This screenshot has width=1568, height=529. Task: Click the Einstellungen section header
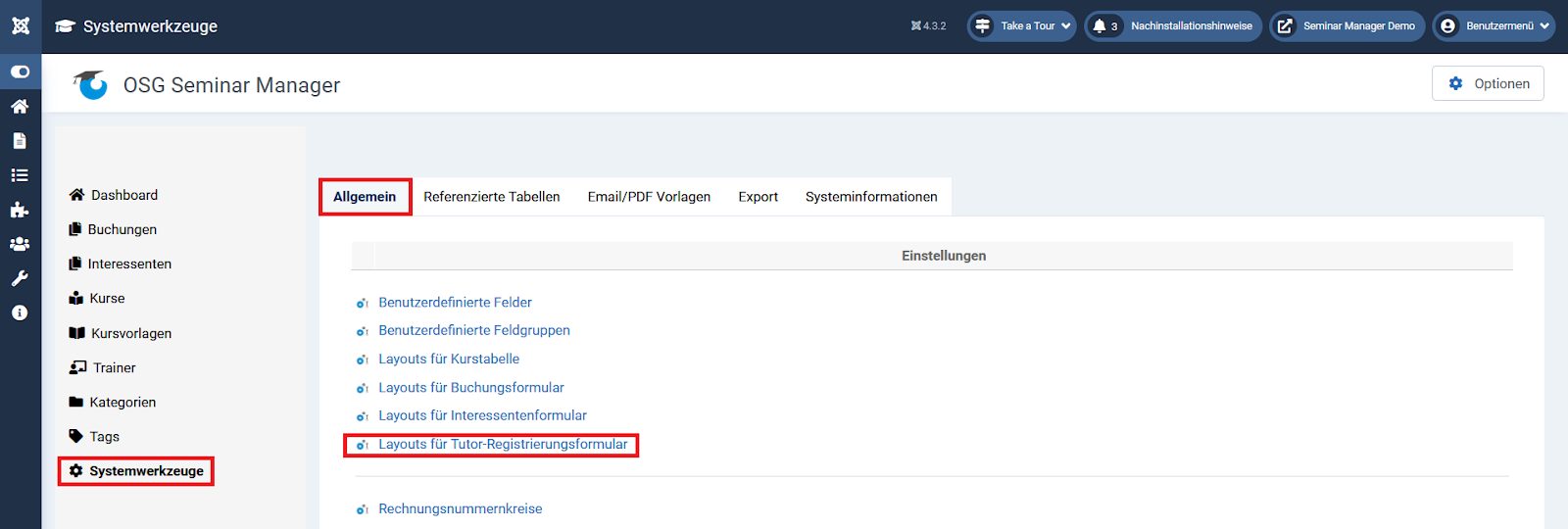pyautogui.click(x=944, y=256)
